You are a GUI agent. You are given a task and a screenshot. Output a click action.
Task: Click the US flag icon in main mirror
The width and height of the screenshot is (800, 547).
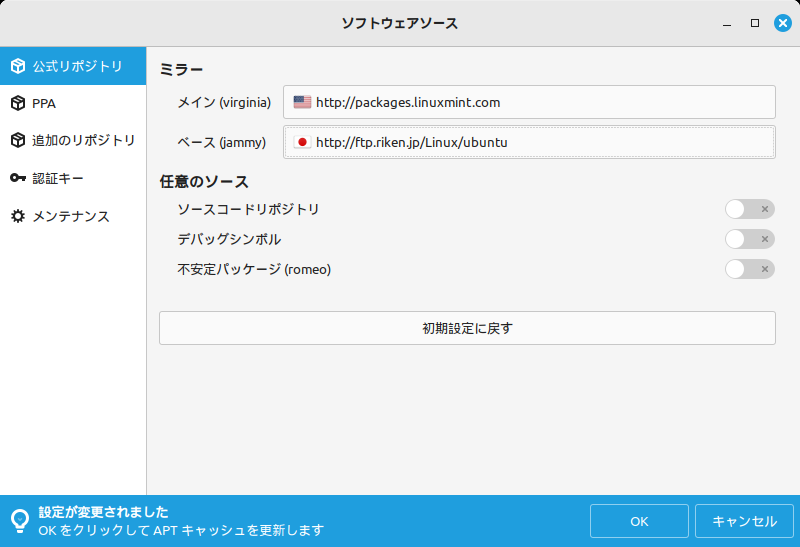302,102
